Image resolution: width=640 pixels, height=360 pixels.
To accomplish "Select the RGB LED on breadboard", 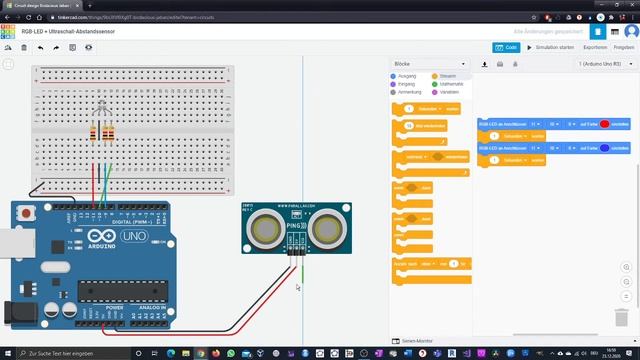I will (102, 108).
